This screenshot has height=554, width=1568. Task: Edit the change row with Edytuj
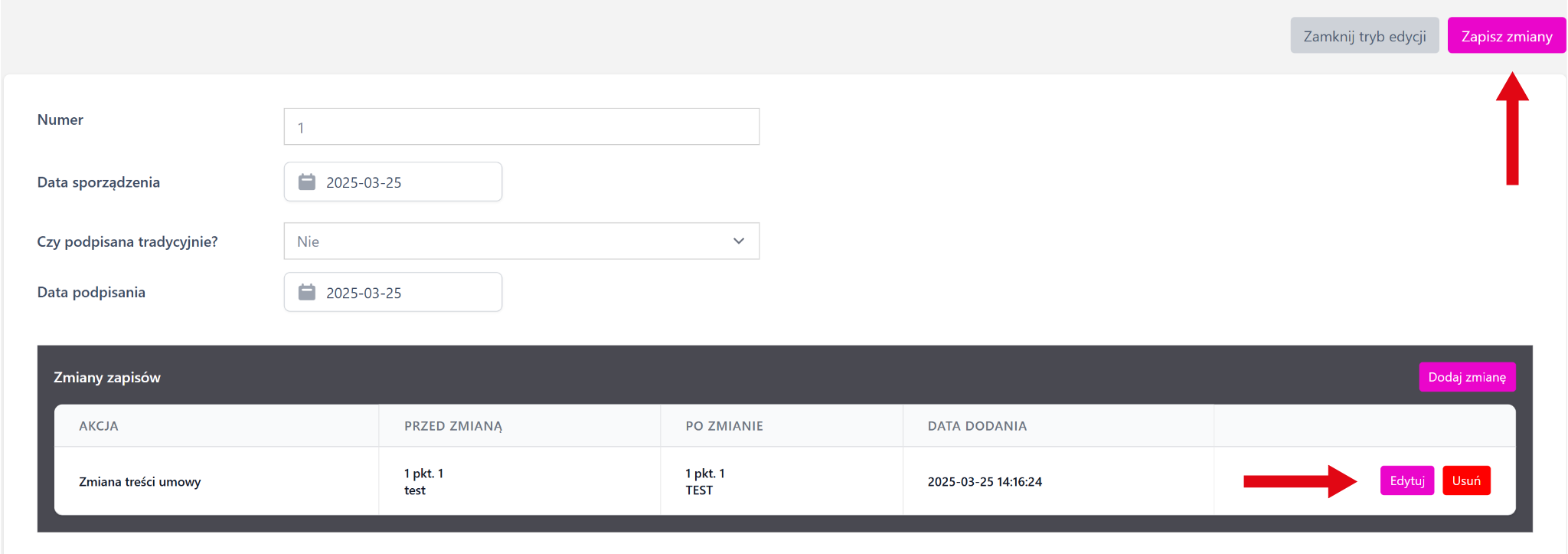click(x=1406, y=481)
